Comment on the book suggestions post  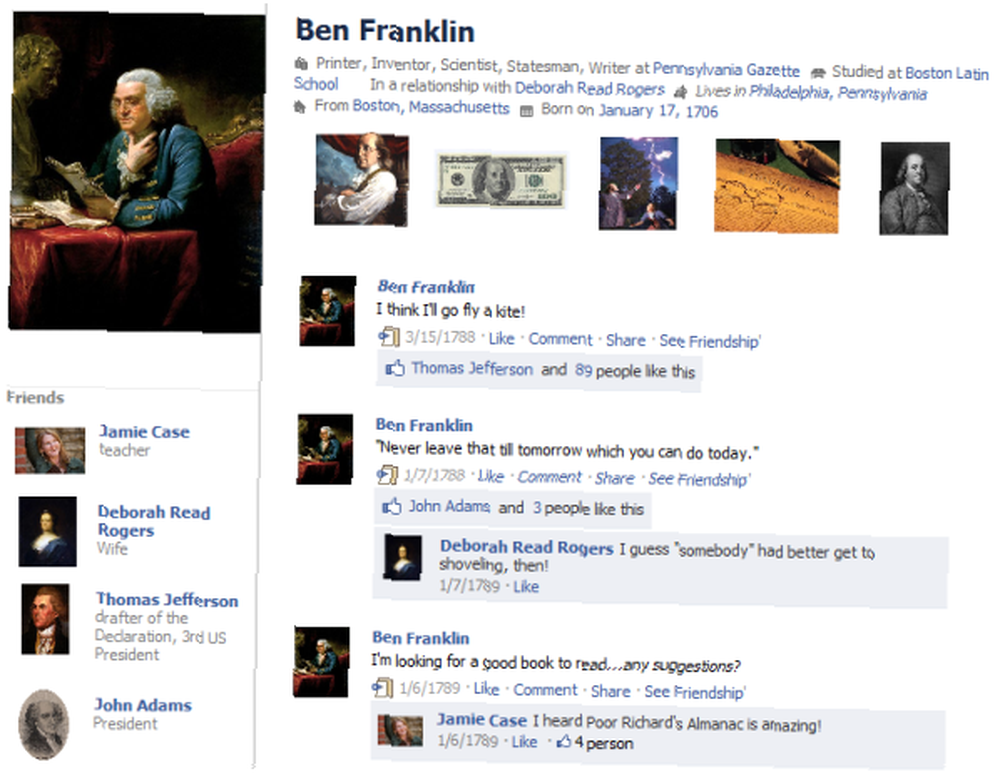(x=545, y=690)
